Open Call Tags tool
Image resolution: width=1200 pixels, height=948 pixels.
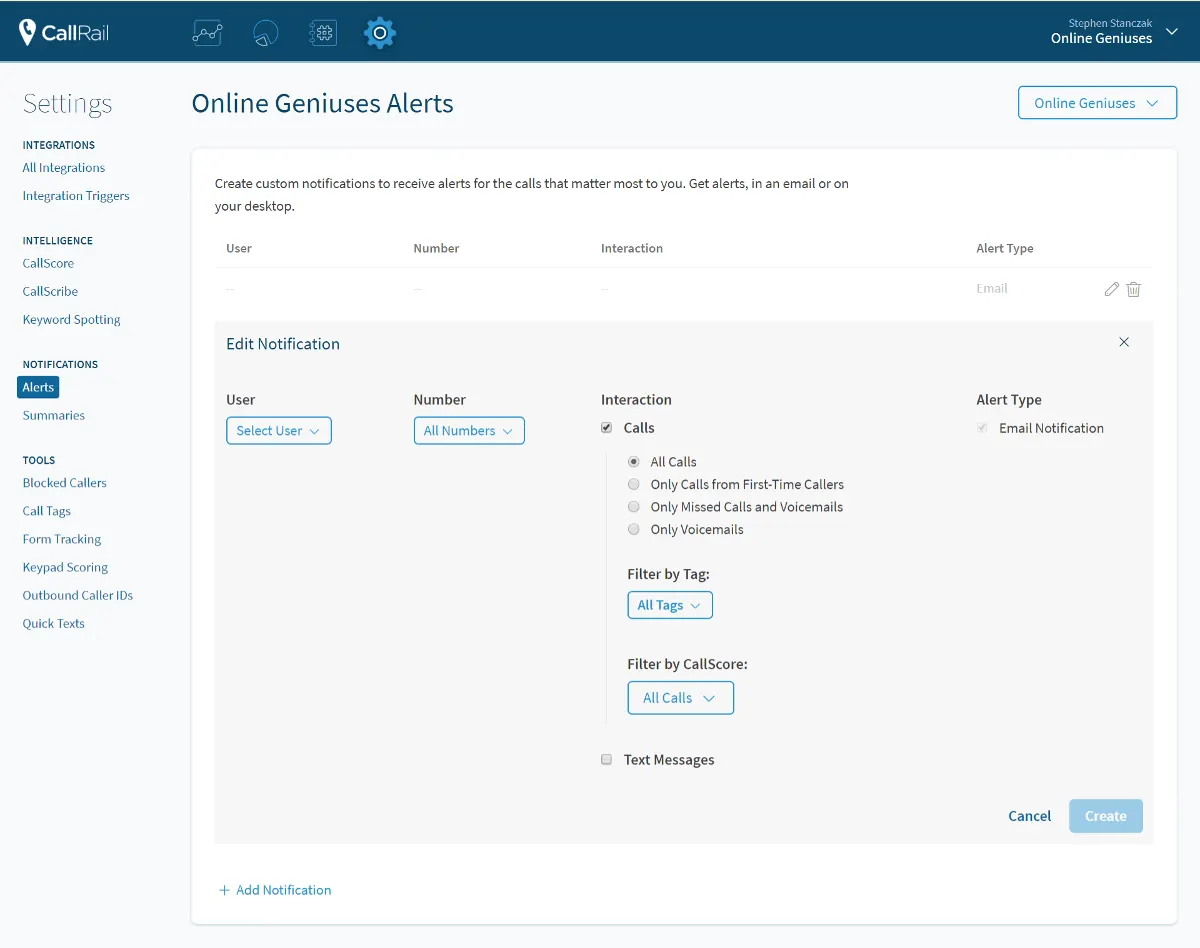tap(47, 511)
